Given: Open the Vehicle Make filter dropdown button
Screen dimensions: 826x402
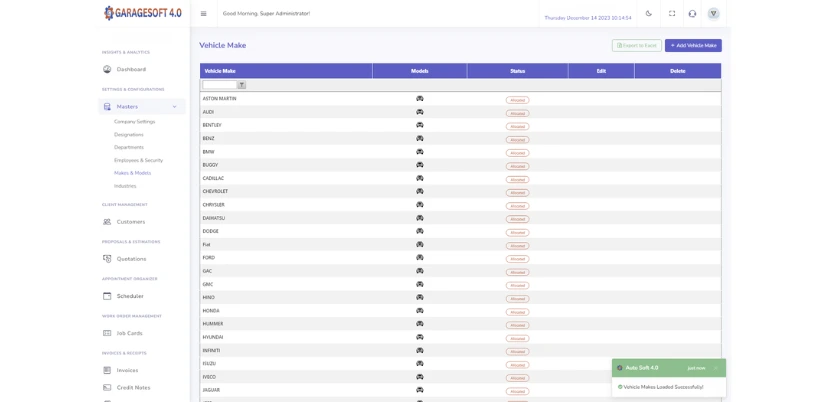Looking at the screenshot, I should click(x=242, y=85).
